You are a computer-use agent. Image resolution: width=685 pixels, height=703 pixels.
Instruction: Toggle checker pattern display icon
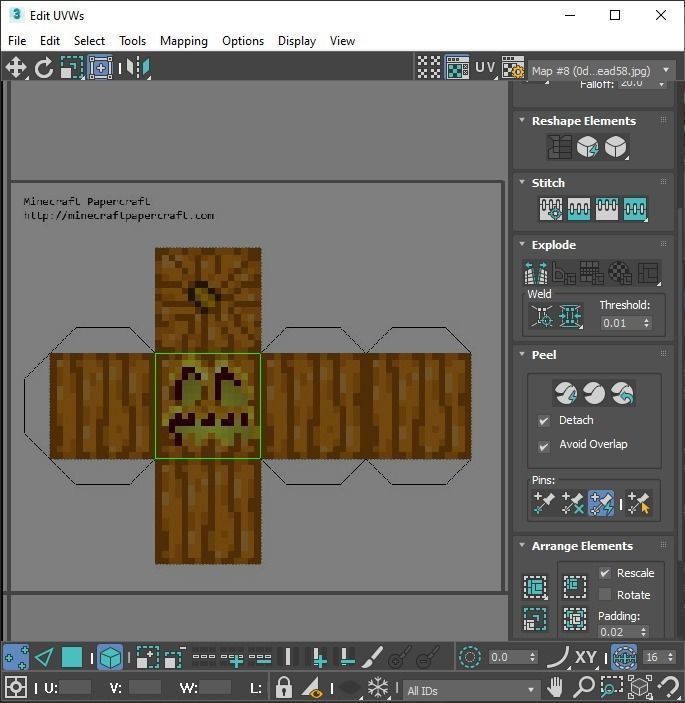coord(429,67)
